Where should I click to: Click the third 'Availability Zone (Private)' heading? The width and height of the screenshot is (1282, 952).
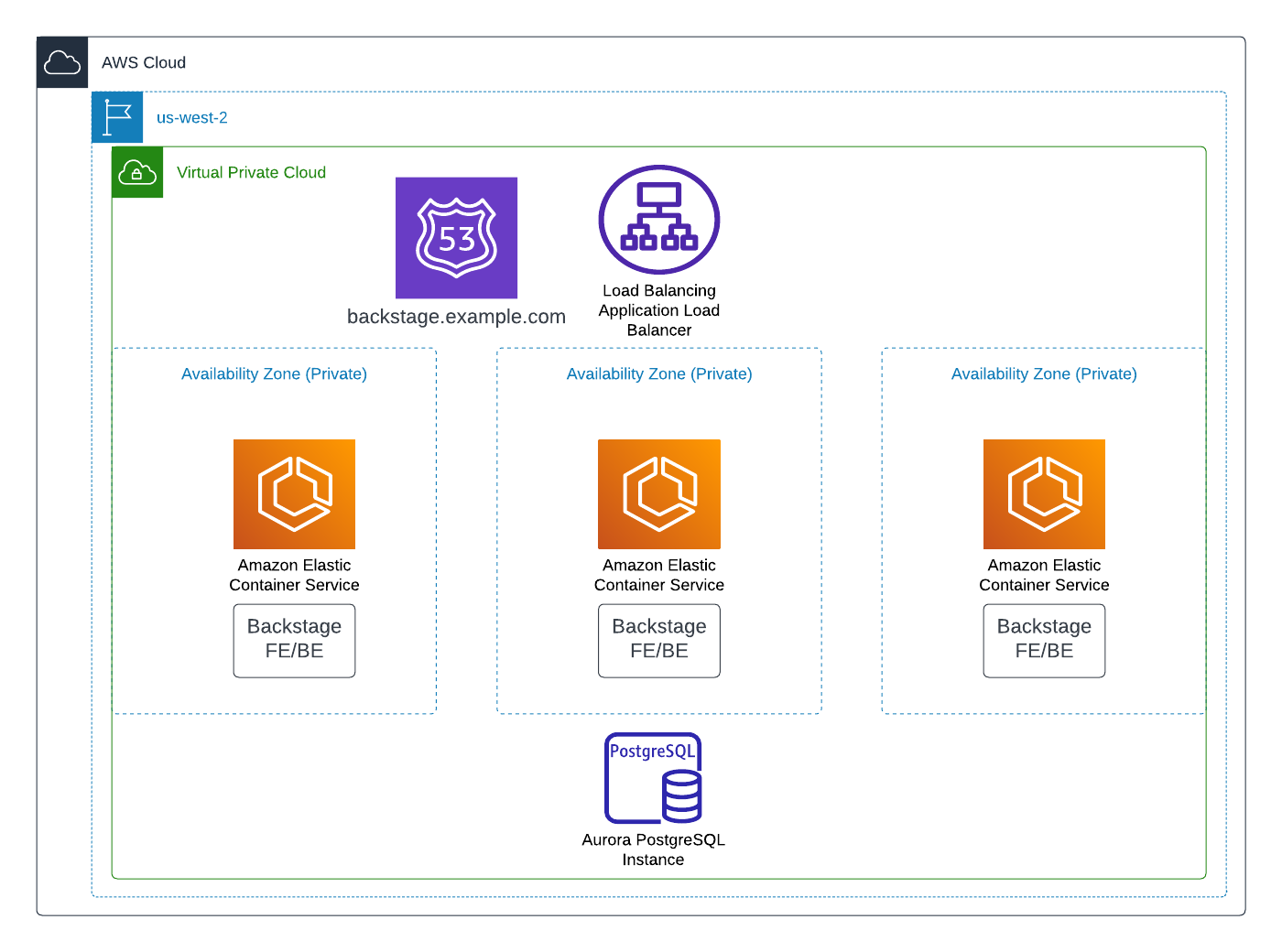point(1044,373)
